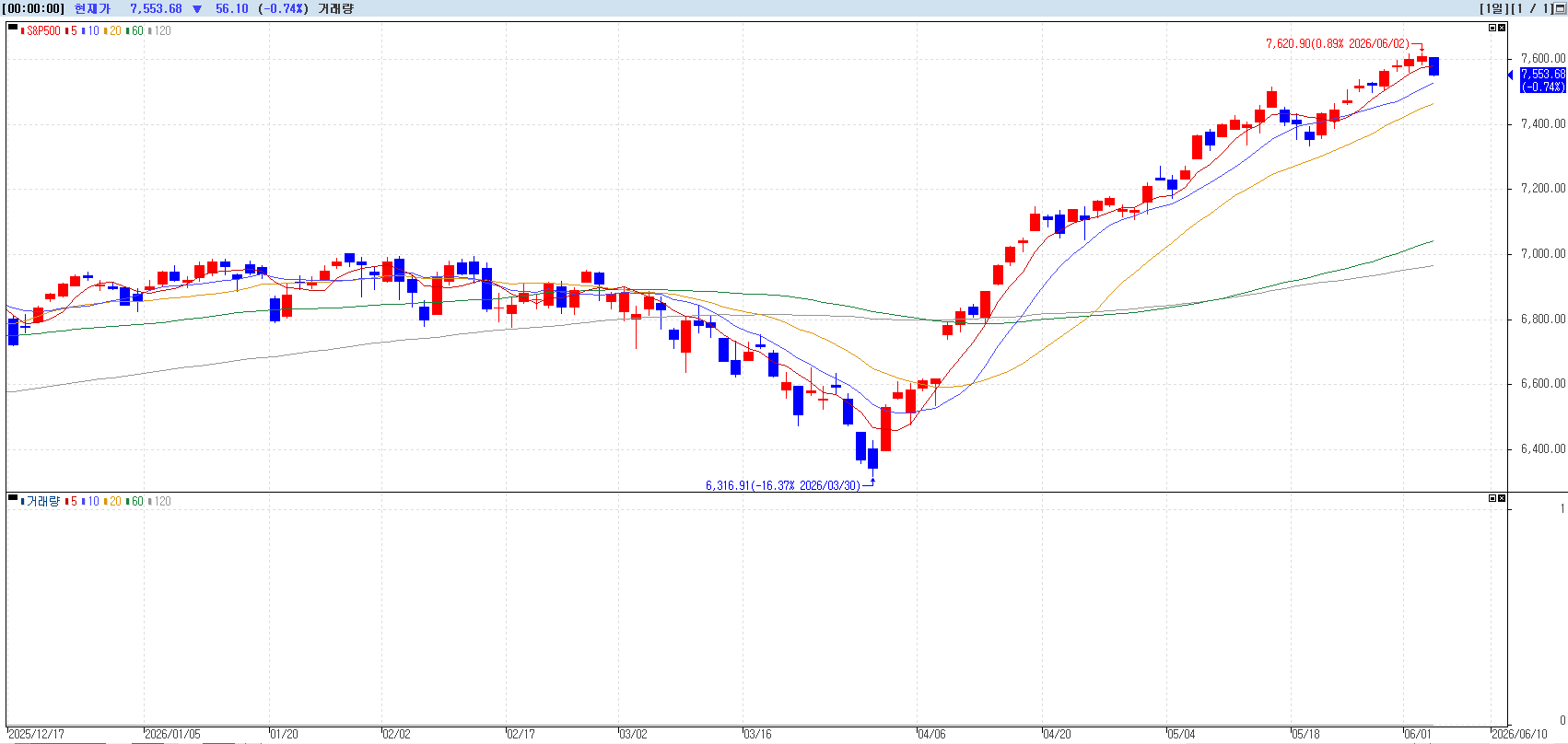Click the [00:00:00] time in header
This screenshot has height=744, width=1568.
tap(33, 8)
